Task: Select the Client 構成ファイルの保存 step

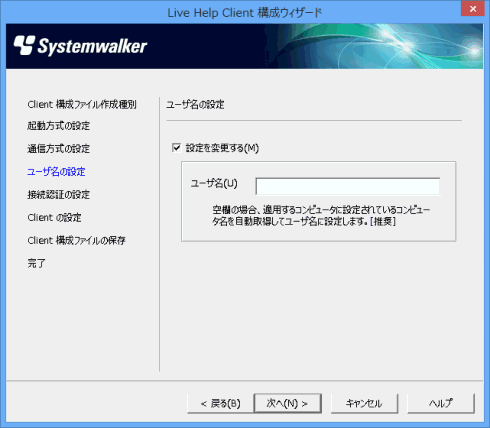Action: pos(77,240)
